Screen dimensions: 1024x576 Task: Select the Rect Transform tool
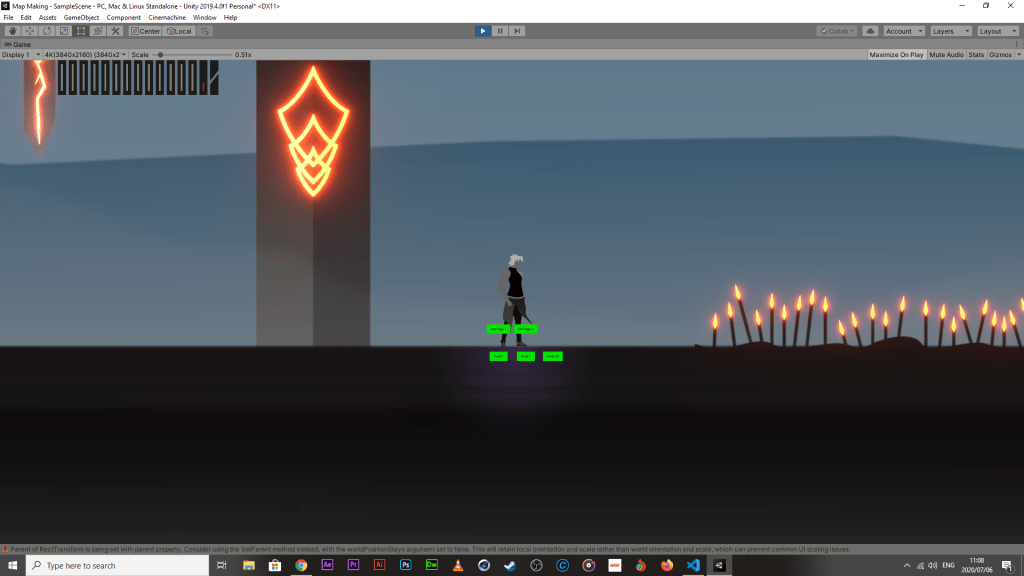81,31
